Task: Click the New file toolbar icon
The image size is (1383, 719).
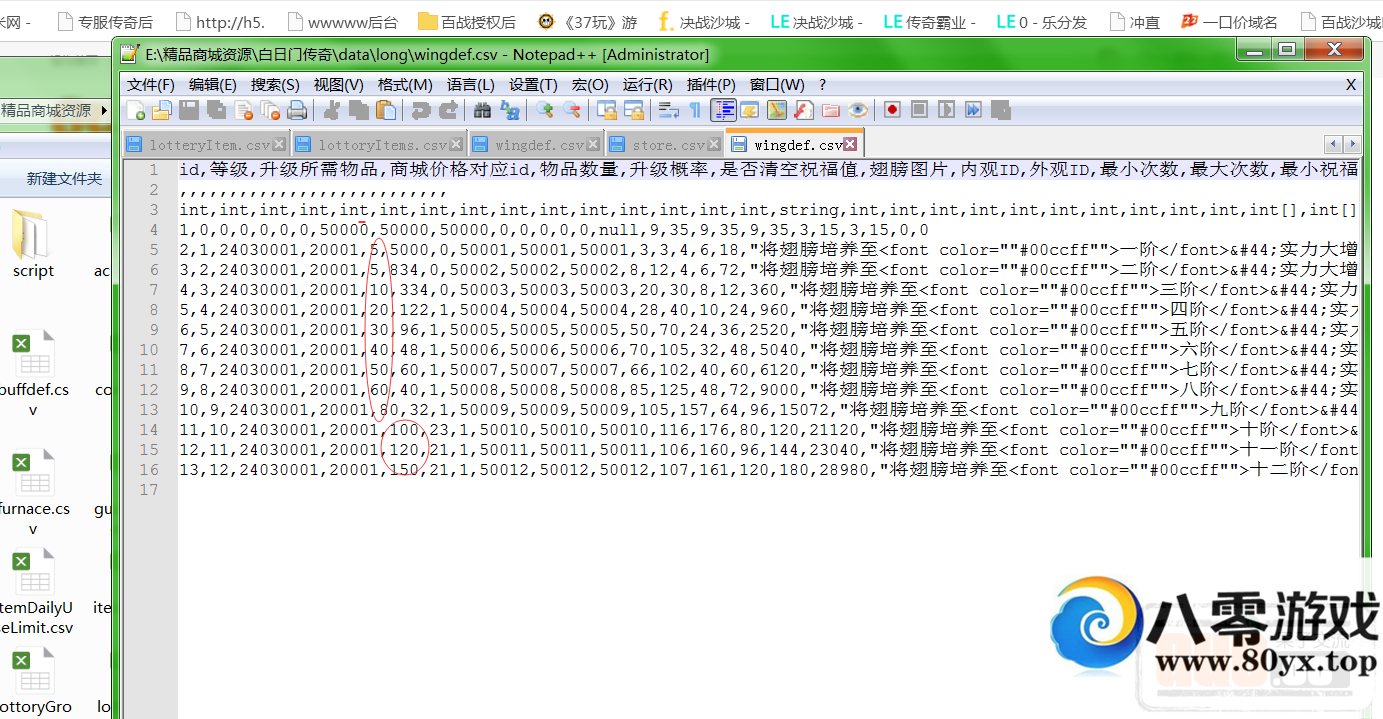Action: (x=135, y=110)
